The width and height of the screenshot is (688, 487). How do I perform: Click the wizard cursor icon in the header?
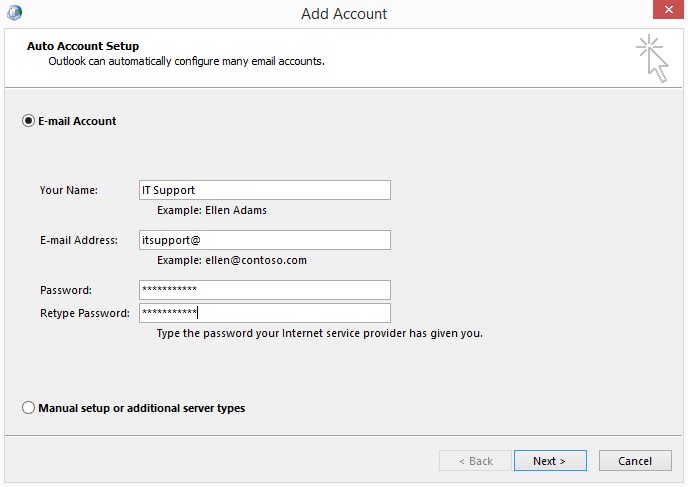pos(652,58)
